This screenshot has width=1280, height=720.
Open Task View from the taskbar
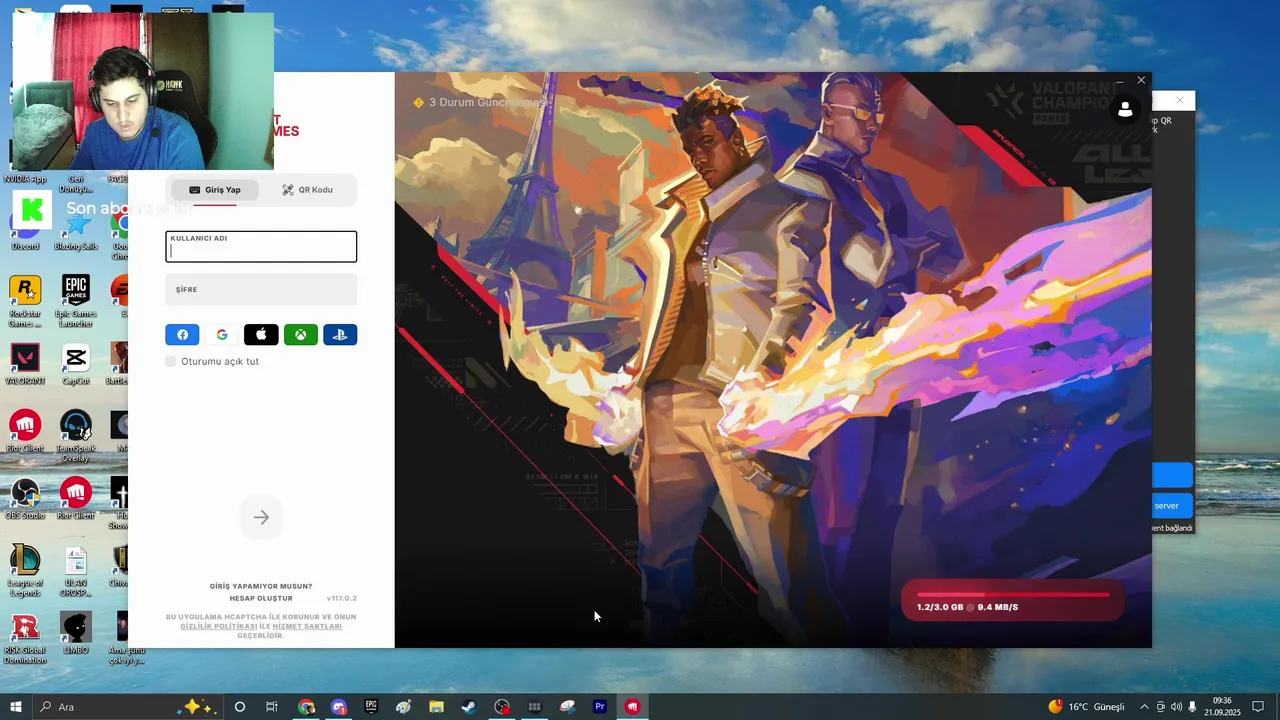(271, 707)
